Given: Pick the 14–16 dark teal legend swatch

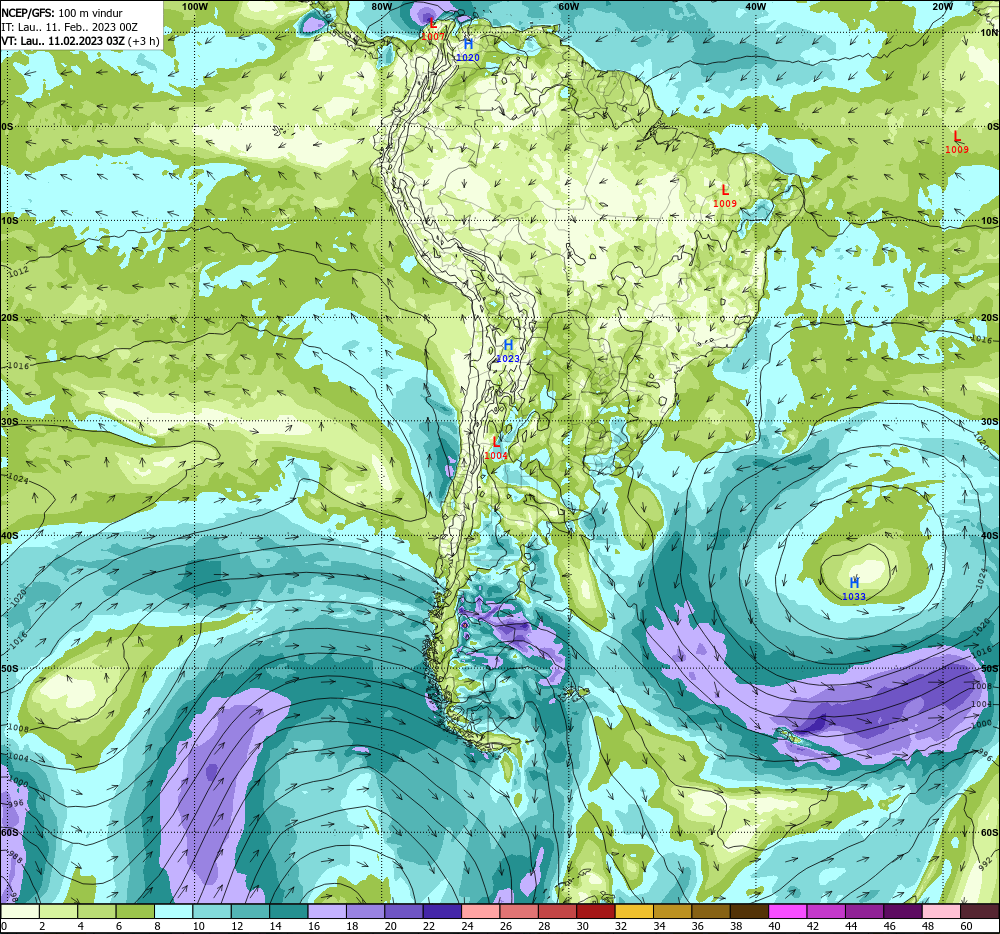Looking at the screenshot, I should coord(289,911).
